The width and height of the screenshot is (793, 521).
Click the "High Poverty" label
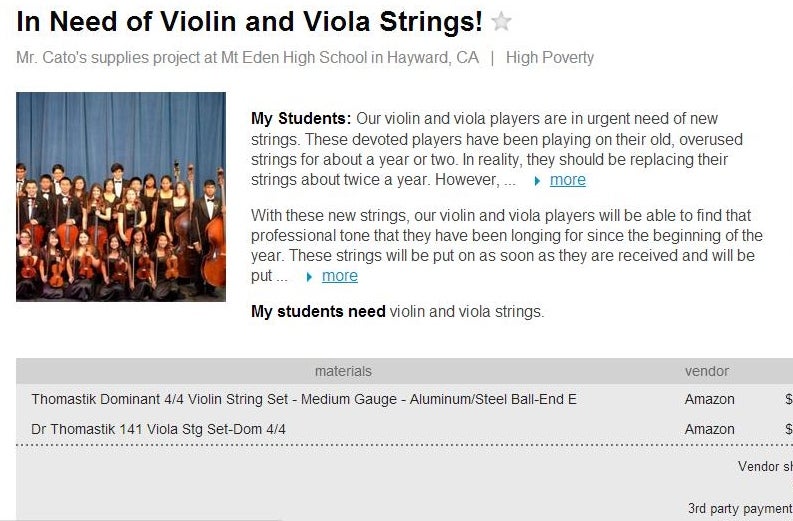(549, 58)
